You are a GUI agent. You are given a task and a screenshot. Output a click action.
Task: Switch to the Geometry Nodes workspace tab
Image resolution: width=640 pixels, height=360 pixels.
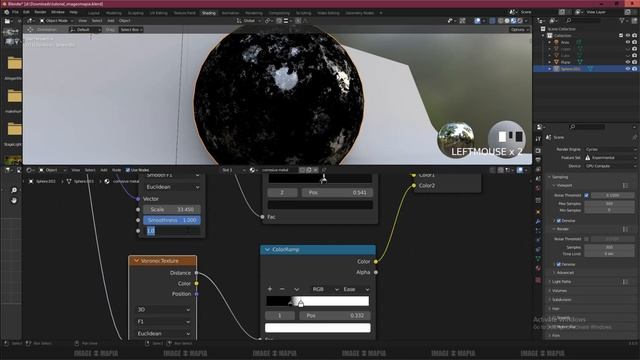point(360,13)
